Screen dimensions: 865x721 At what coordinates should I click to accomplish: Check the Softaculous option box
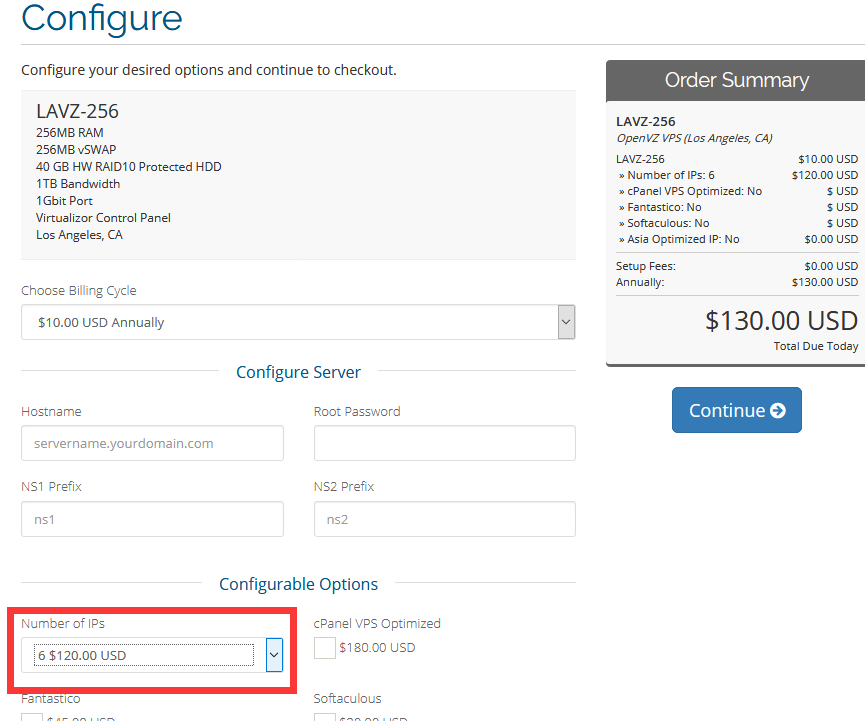325,716
